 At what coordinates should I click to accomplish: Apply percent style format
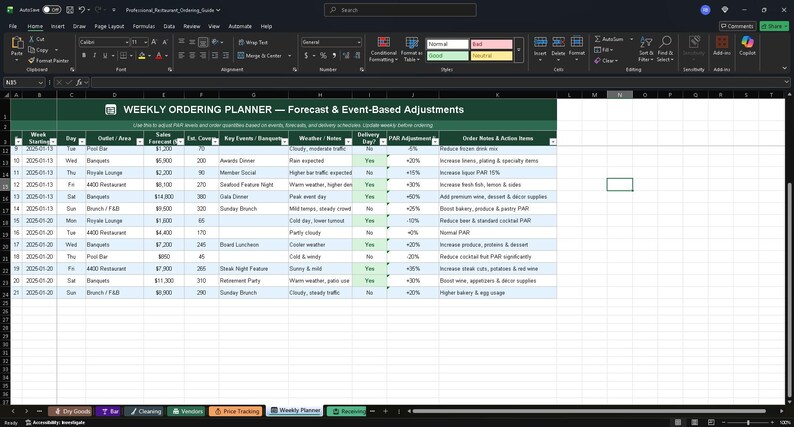[323, 55]
